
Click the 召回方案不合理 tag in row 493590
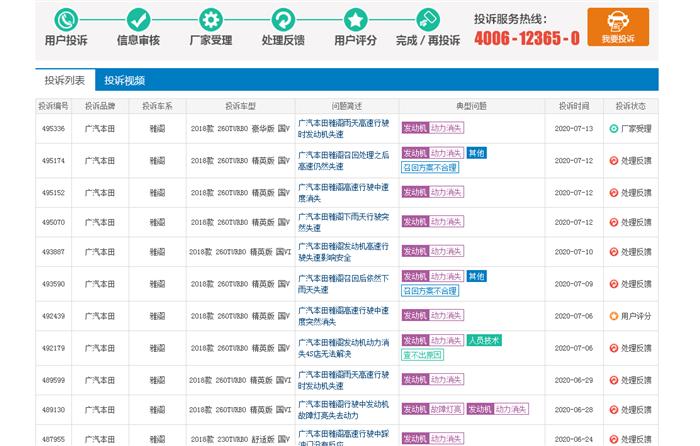pyautogui.click(x=430, y=291)
